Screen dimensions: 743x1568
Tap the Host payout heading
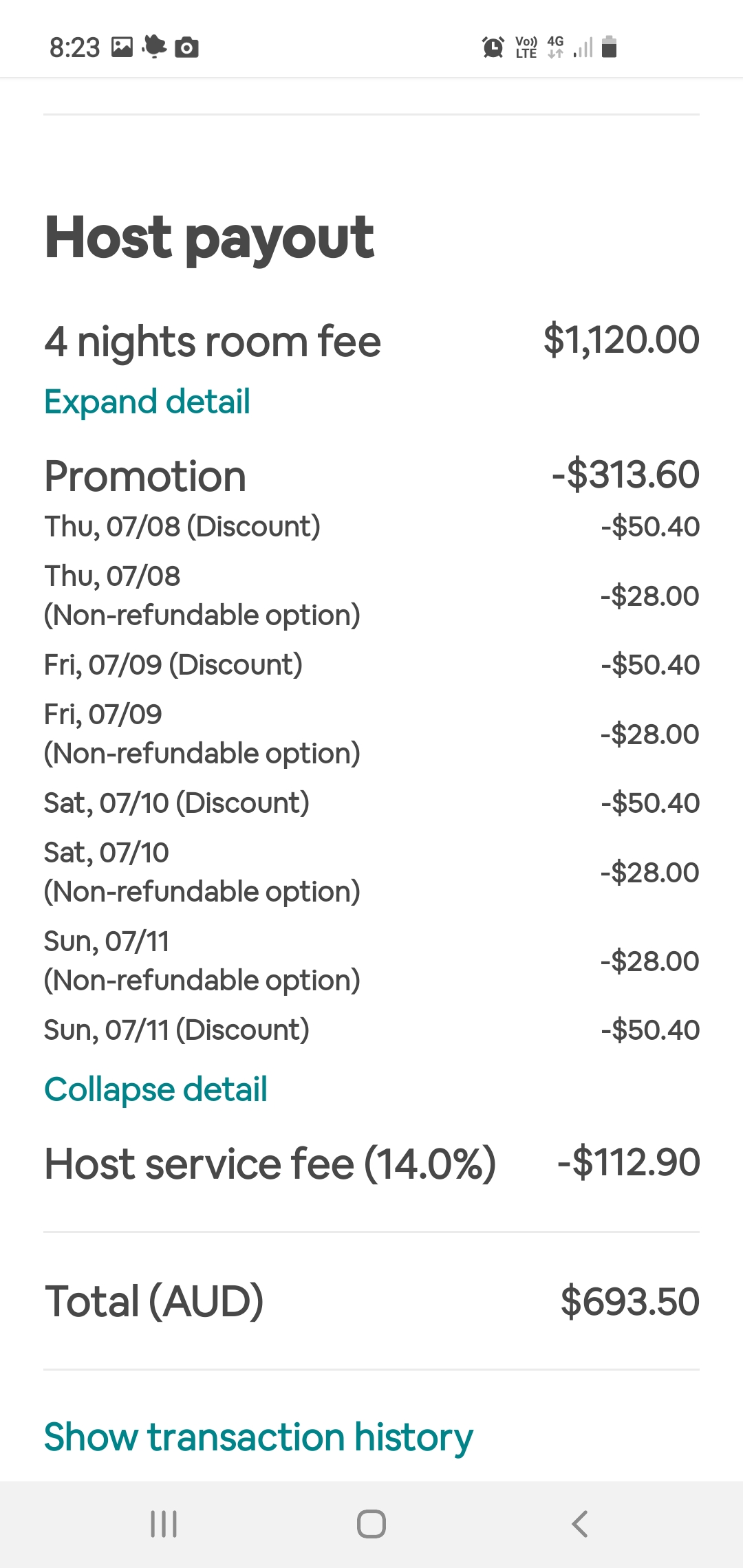click(209, 238)
